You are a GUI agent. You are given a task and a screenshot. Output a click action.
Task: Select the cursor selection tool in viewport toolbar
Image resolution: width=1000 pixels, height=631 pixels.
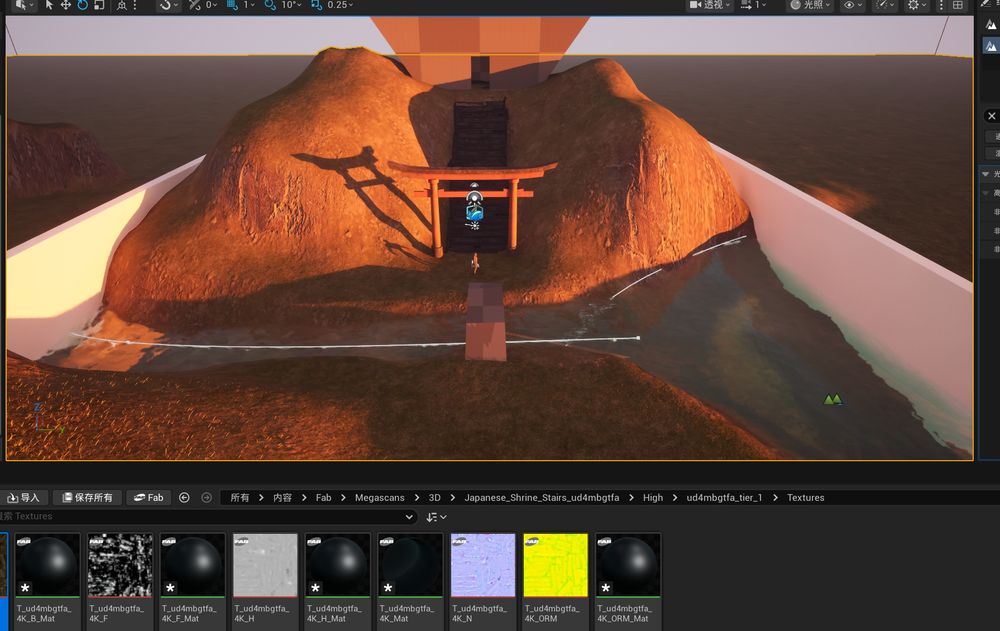(x=50, y=5)
